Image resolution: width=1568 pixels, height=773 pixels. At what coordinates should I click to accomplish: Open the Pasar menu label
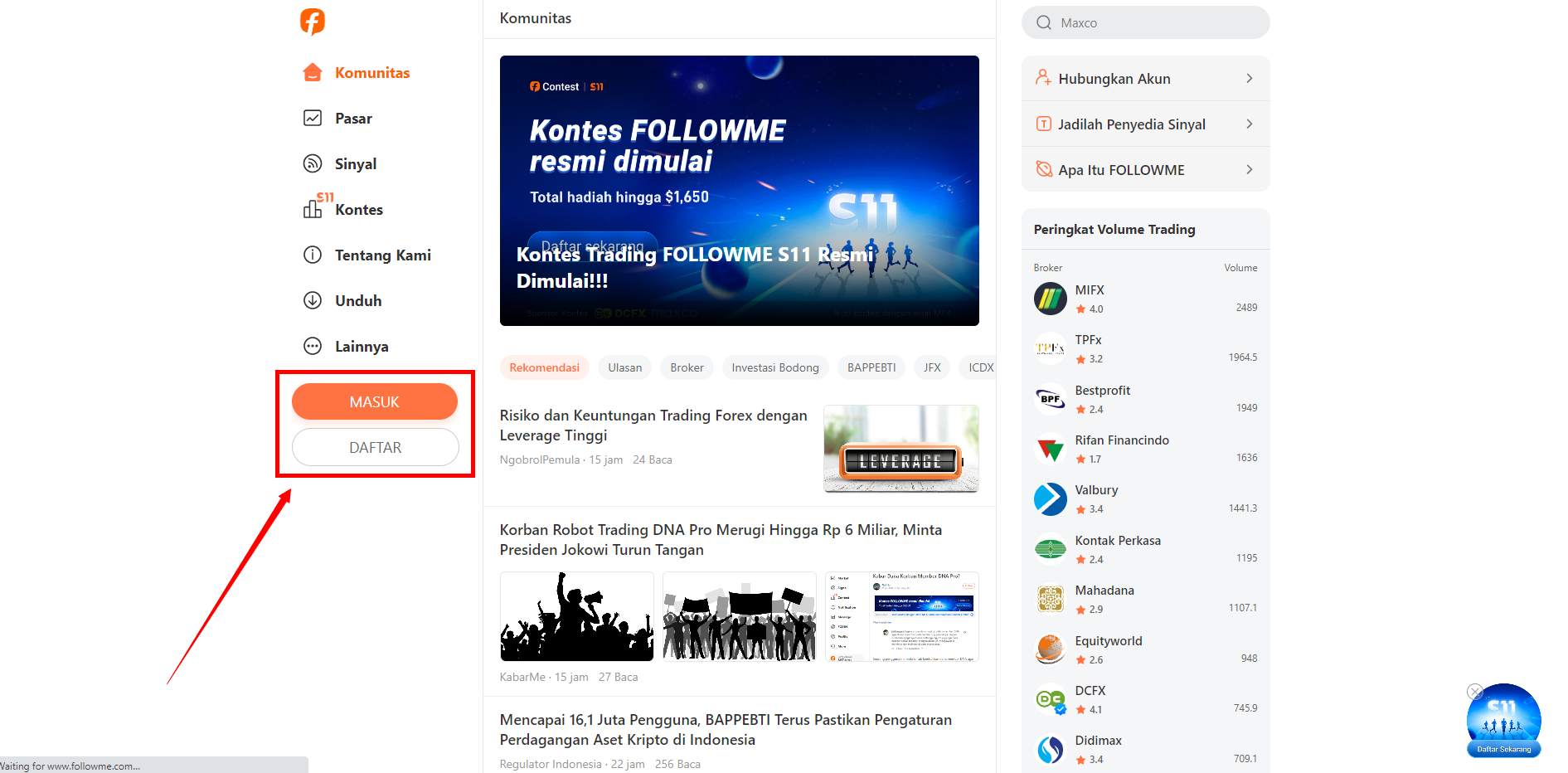pyautogui.click(x=353, y=118)
